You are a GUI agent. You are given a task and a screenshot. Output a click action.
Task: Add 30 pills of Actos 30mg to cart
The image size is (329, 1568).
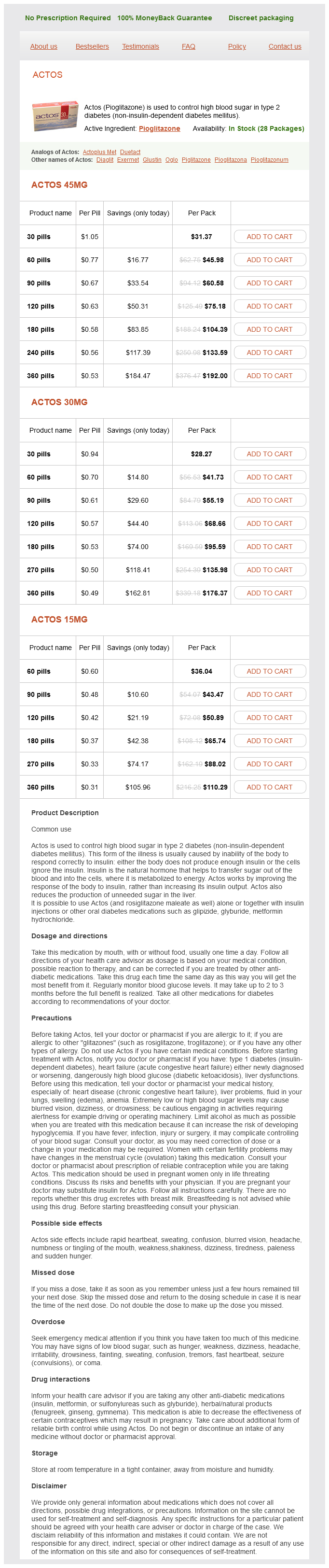point(269,454)
